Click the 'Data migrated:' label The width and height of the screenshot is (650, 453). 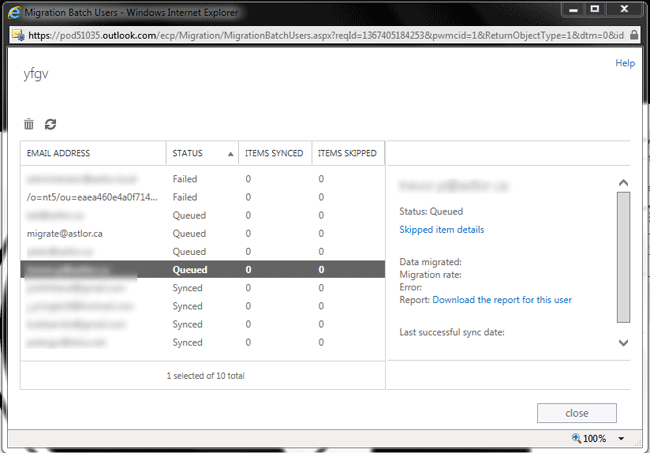click(x=430, y=262)
